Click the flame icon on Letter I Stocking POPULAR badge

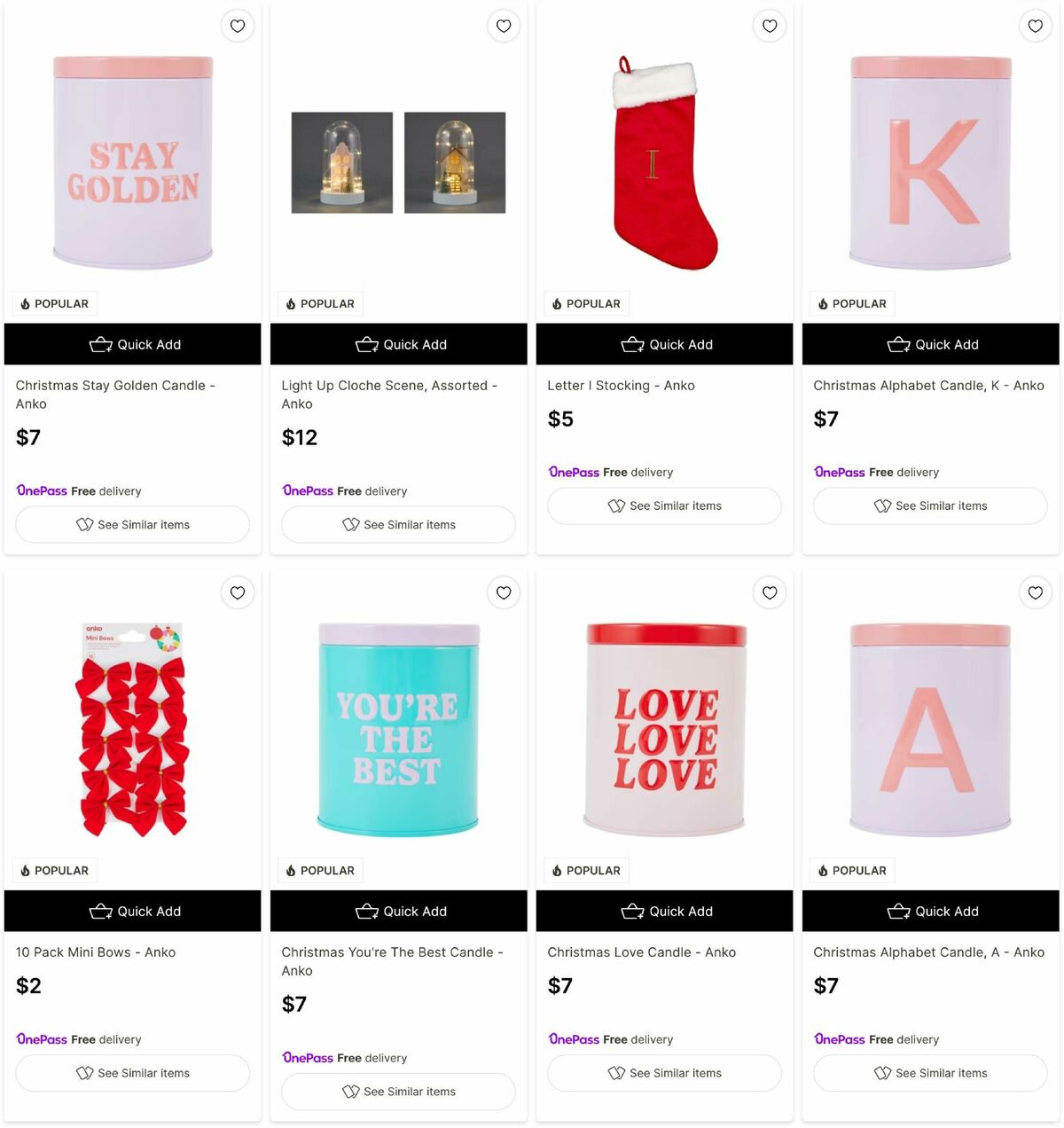click(x=558, y=303)
